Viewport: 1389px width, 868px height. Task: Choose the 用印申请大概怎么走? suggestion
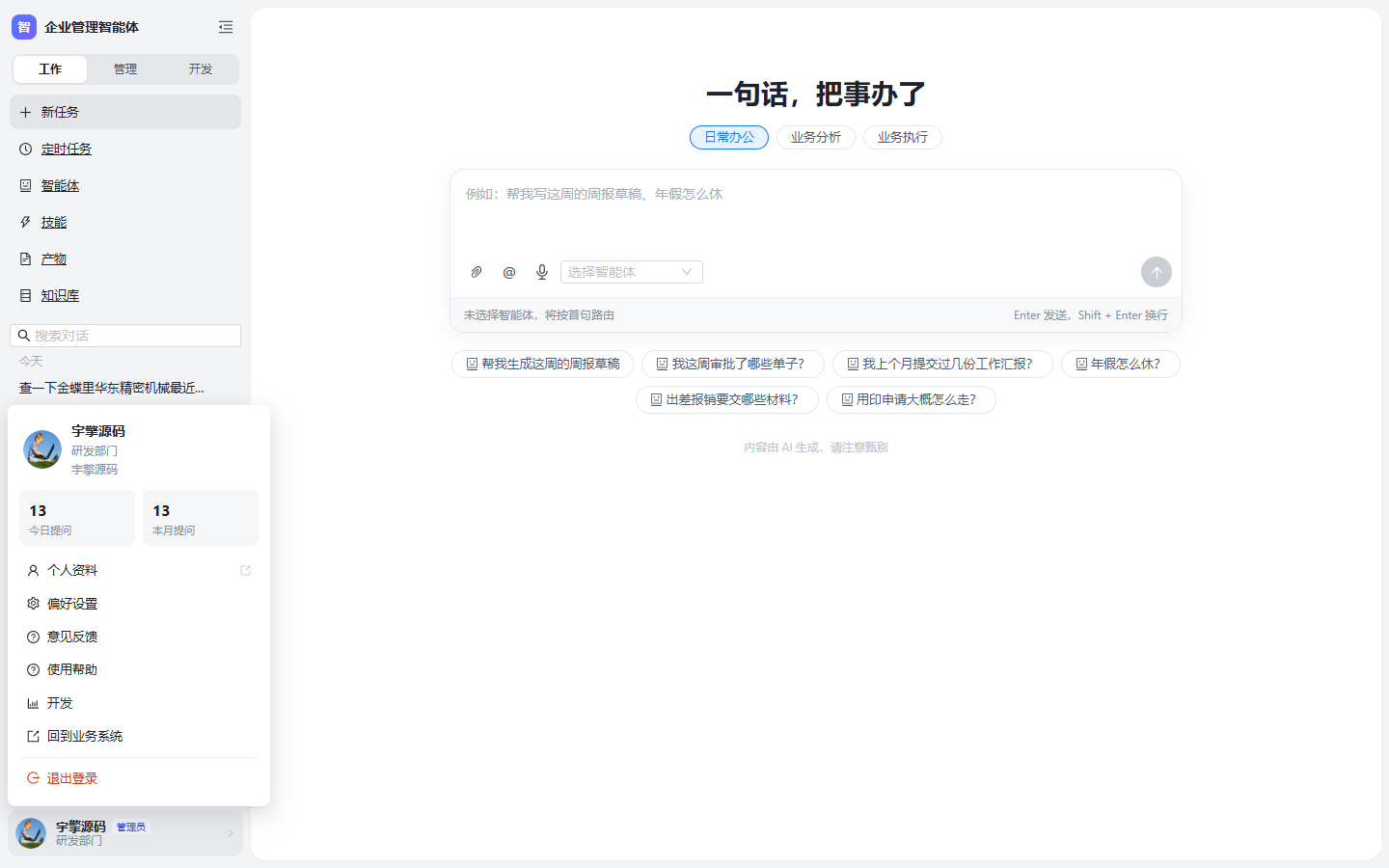tap(912, 399)
